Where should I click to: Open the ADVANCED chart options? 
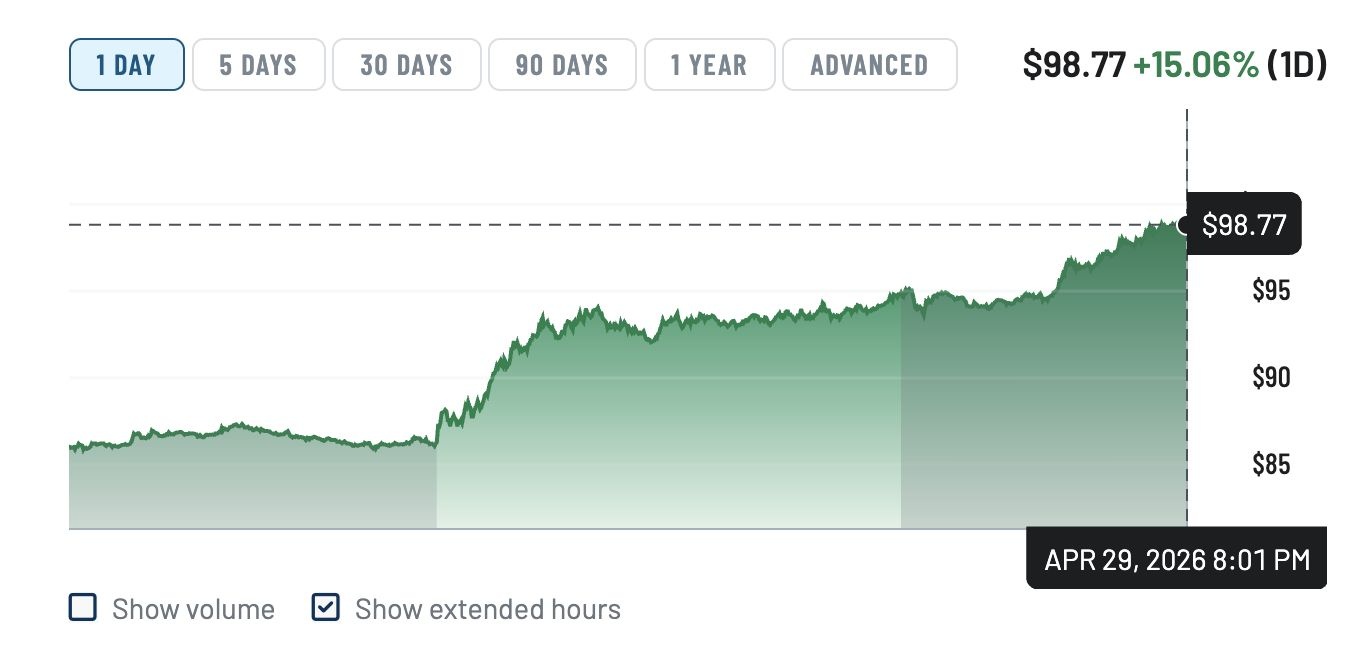[x=869, y=65]
